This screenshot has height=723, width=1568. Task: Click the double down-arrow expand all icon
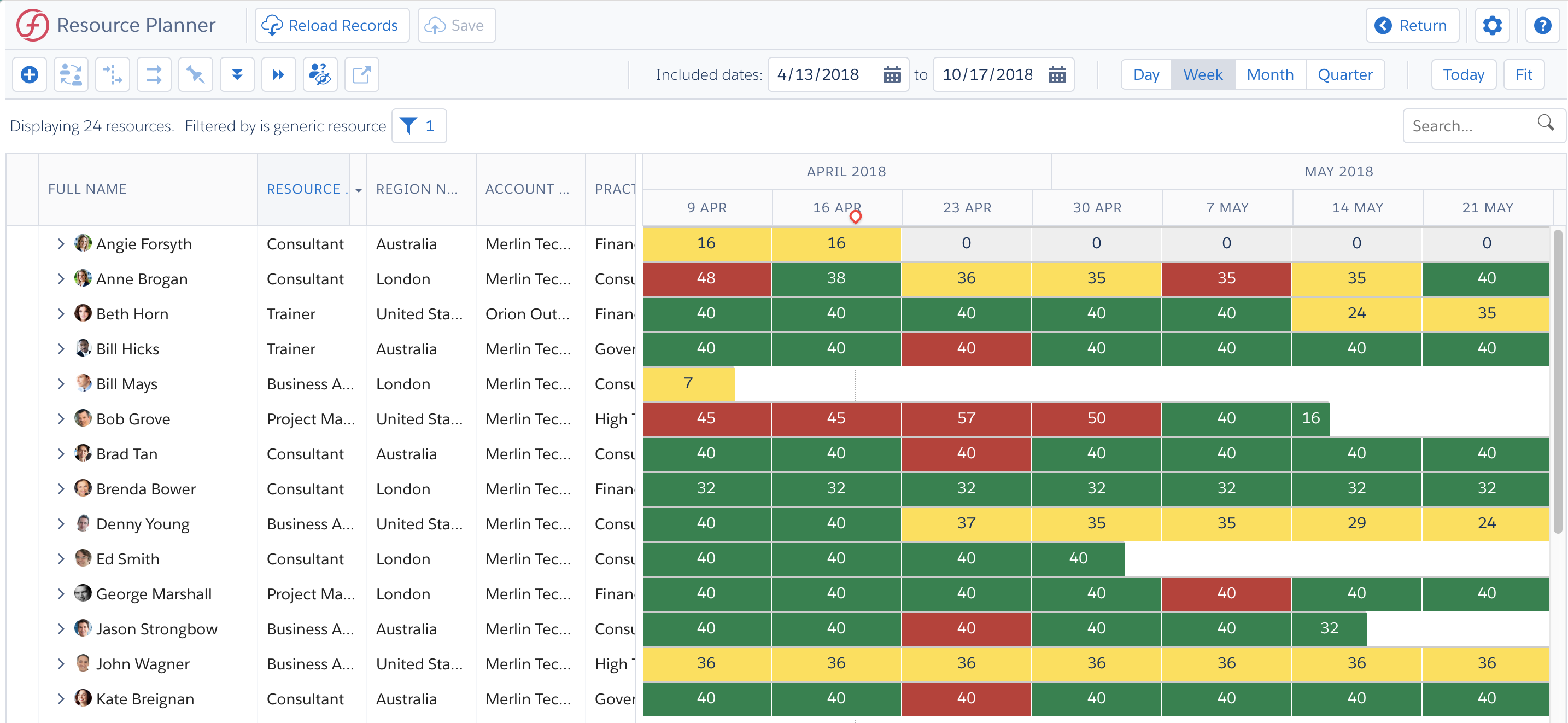(x=237, y=75)
